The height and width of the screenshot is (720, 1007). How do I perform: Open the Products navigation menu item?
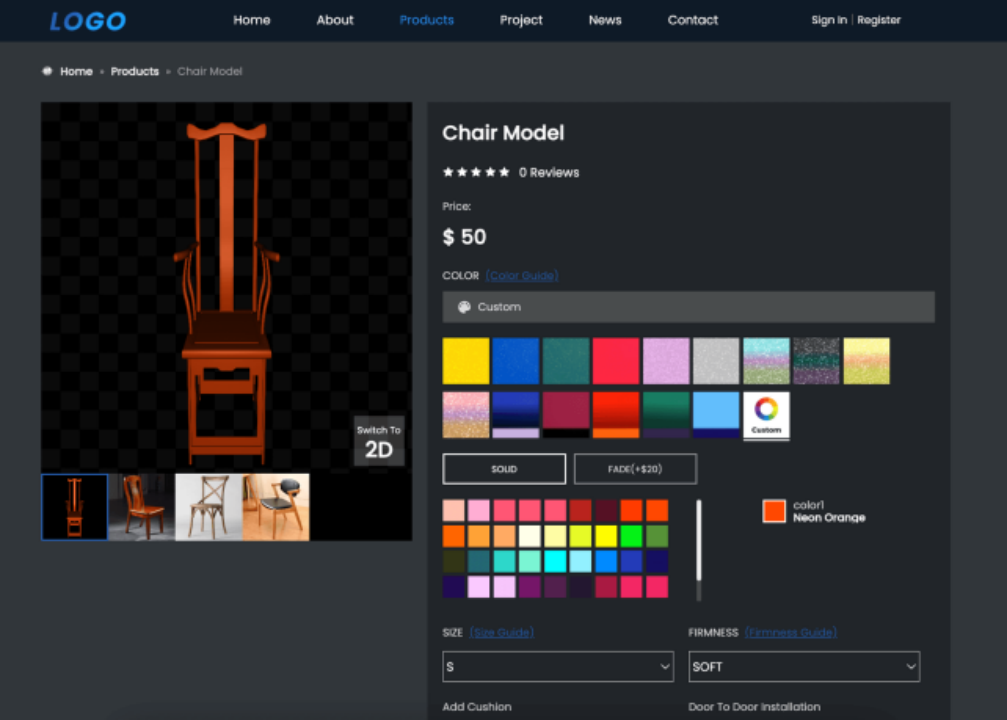(426, 20)
